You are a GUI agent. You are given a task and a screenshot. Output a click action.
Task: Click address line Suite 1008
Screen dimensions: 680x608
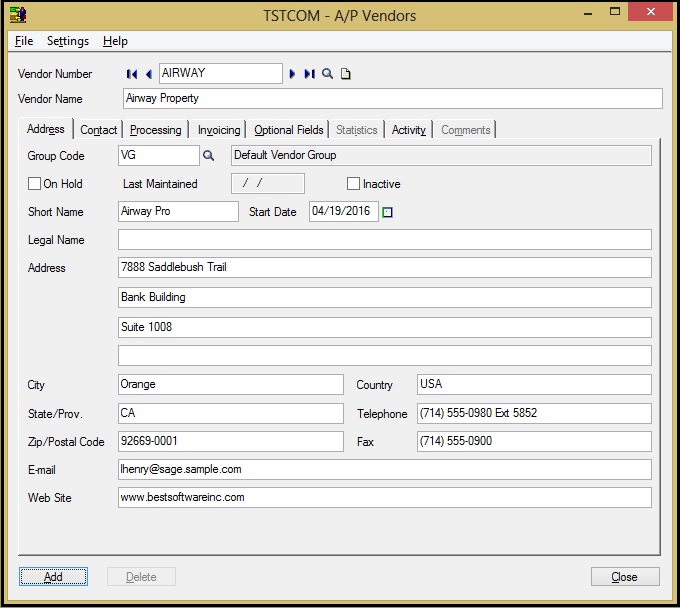tap(385, 327)
